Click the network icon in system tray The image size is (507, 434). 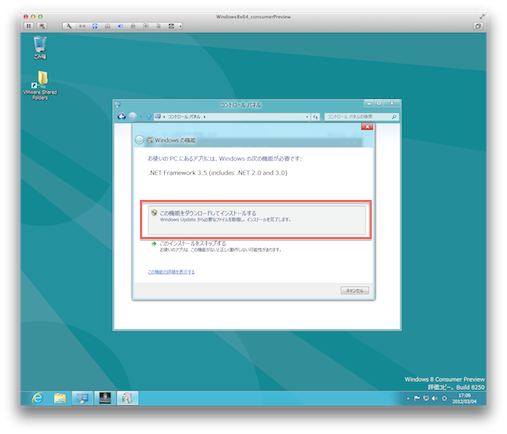[426, 398]
